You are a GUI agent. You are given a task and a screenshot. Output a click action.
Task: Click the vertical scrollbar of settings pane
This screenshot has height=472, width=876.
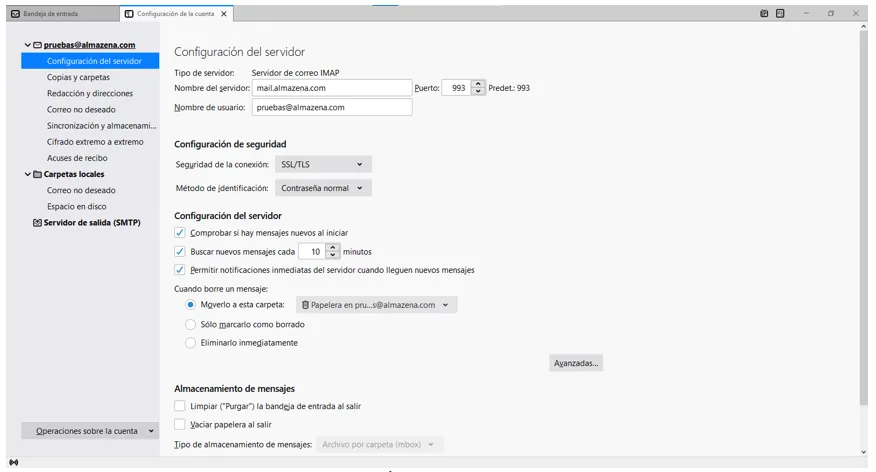[864, 218]
